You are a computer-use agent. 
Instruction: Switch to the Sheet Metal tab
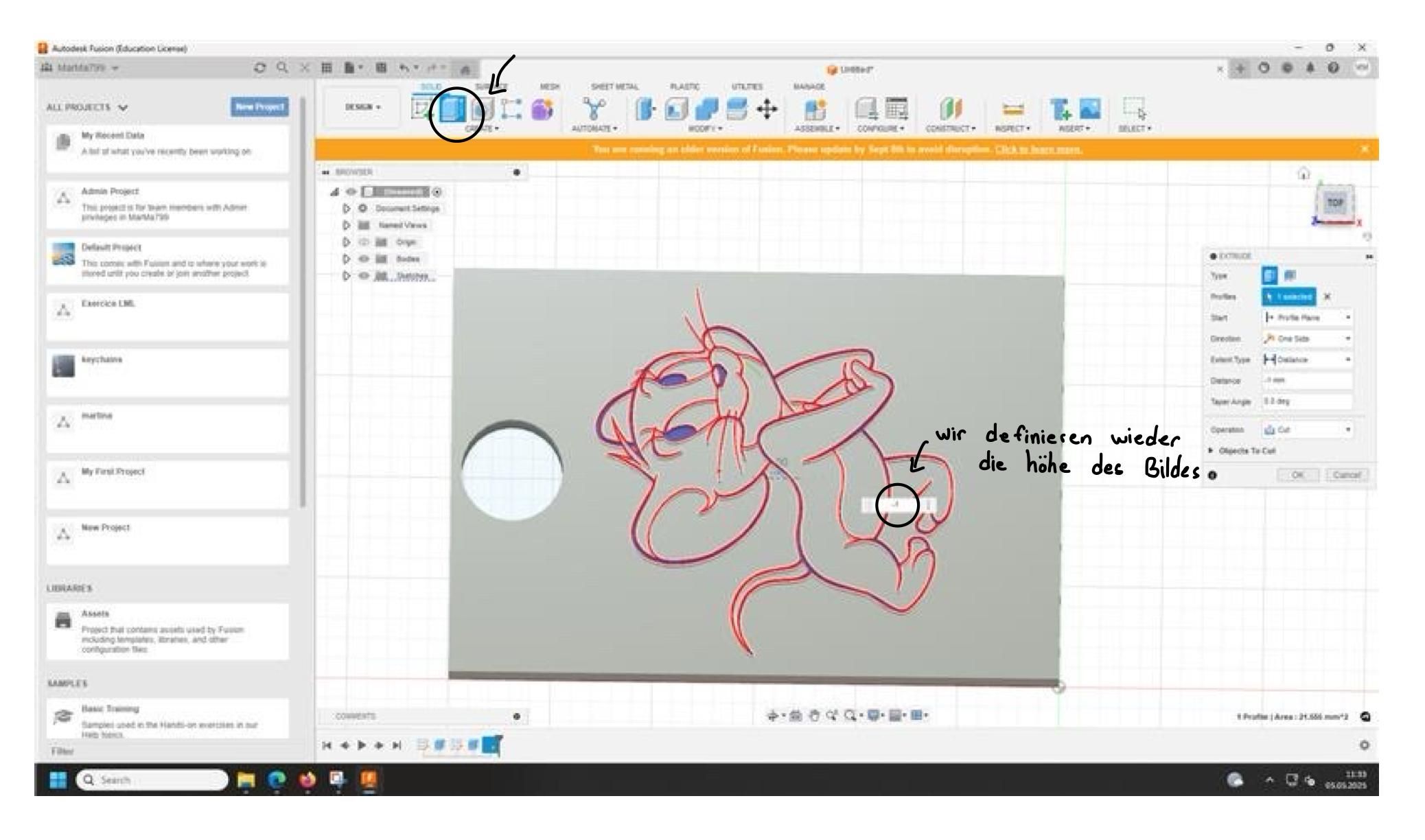(615, 86)
